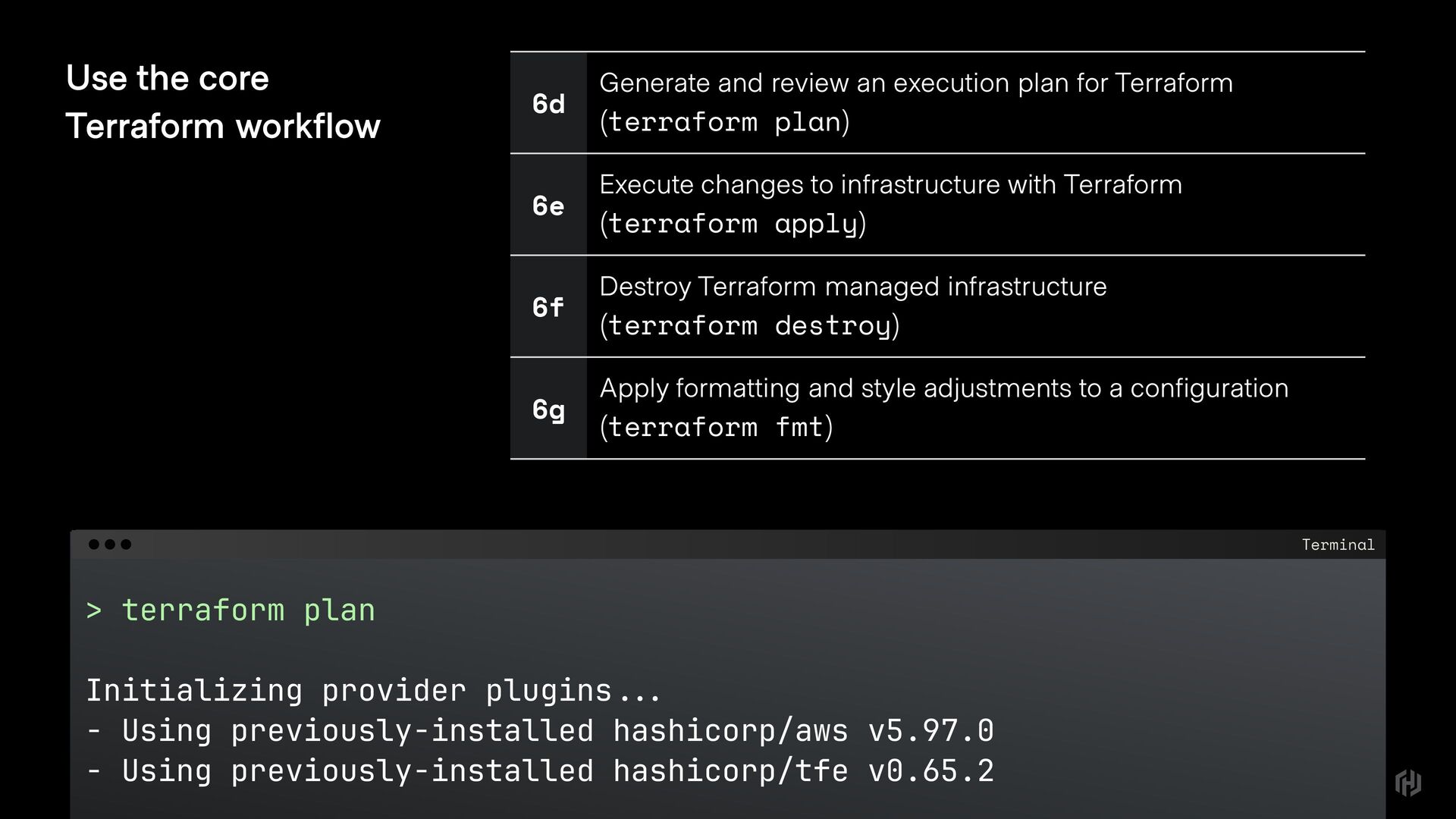Click the third terminal window dot
This screenshot has width=1456, height=819.
point(126,544)
